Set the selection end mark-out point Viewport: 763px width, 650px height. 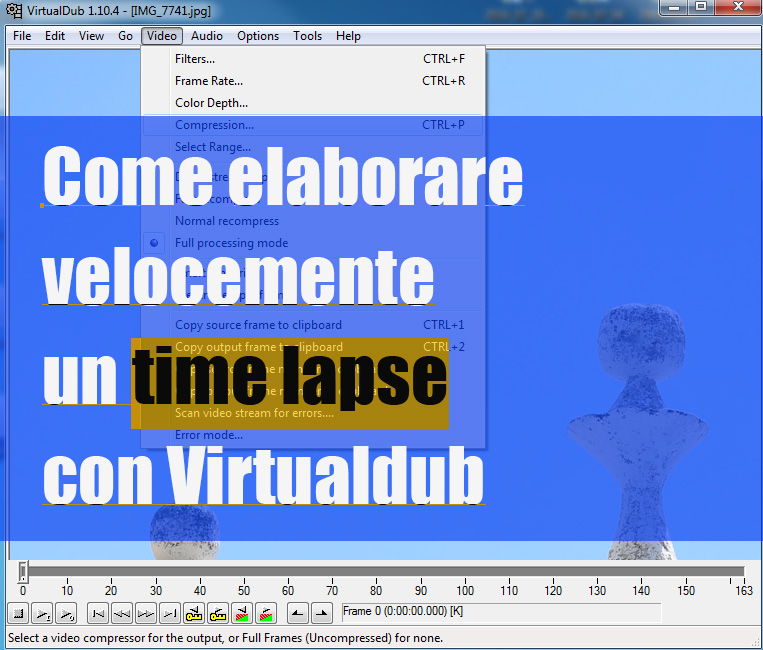tap(321, 614)
